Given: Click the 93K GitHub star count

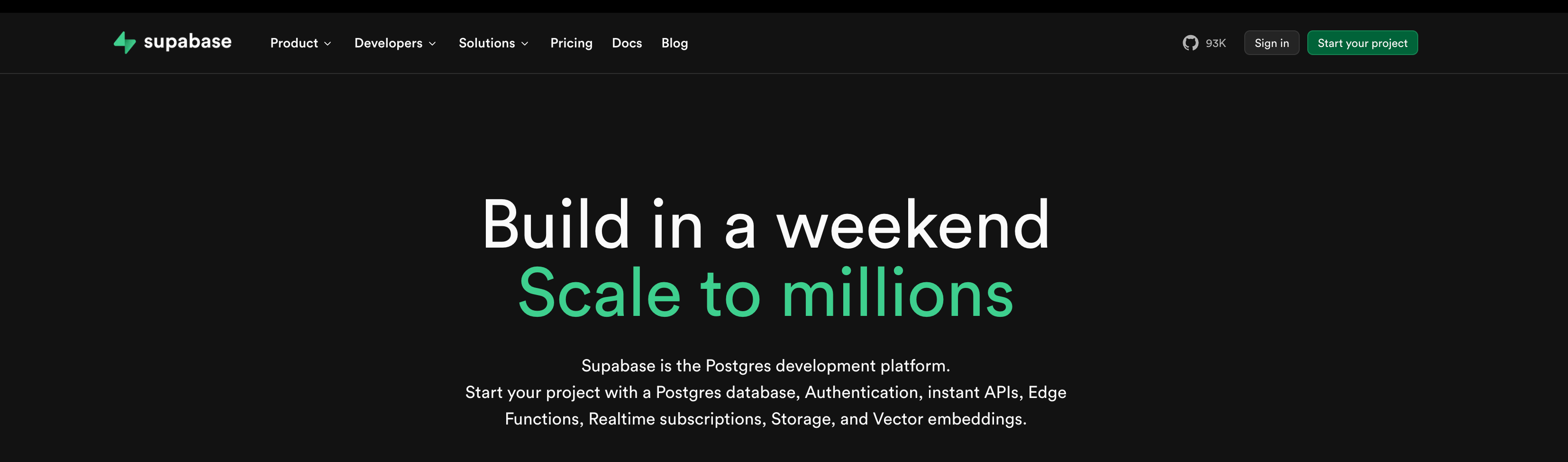Looking at the screenshot, I should click(x=1215, y=43).
